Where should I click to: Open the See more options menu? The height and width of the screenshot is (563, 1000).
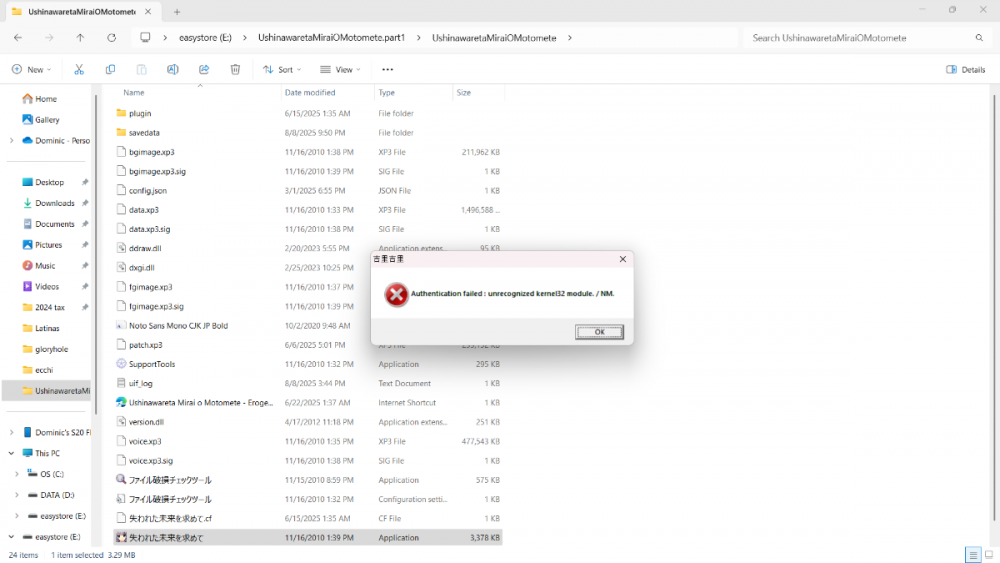pos(387,70)
